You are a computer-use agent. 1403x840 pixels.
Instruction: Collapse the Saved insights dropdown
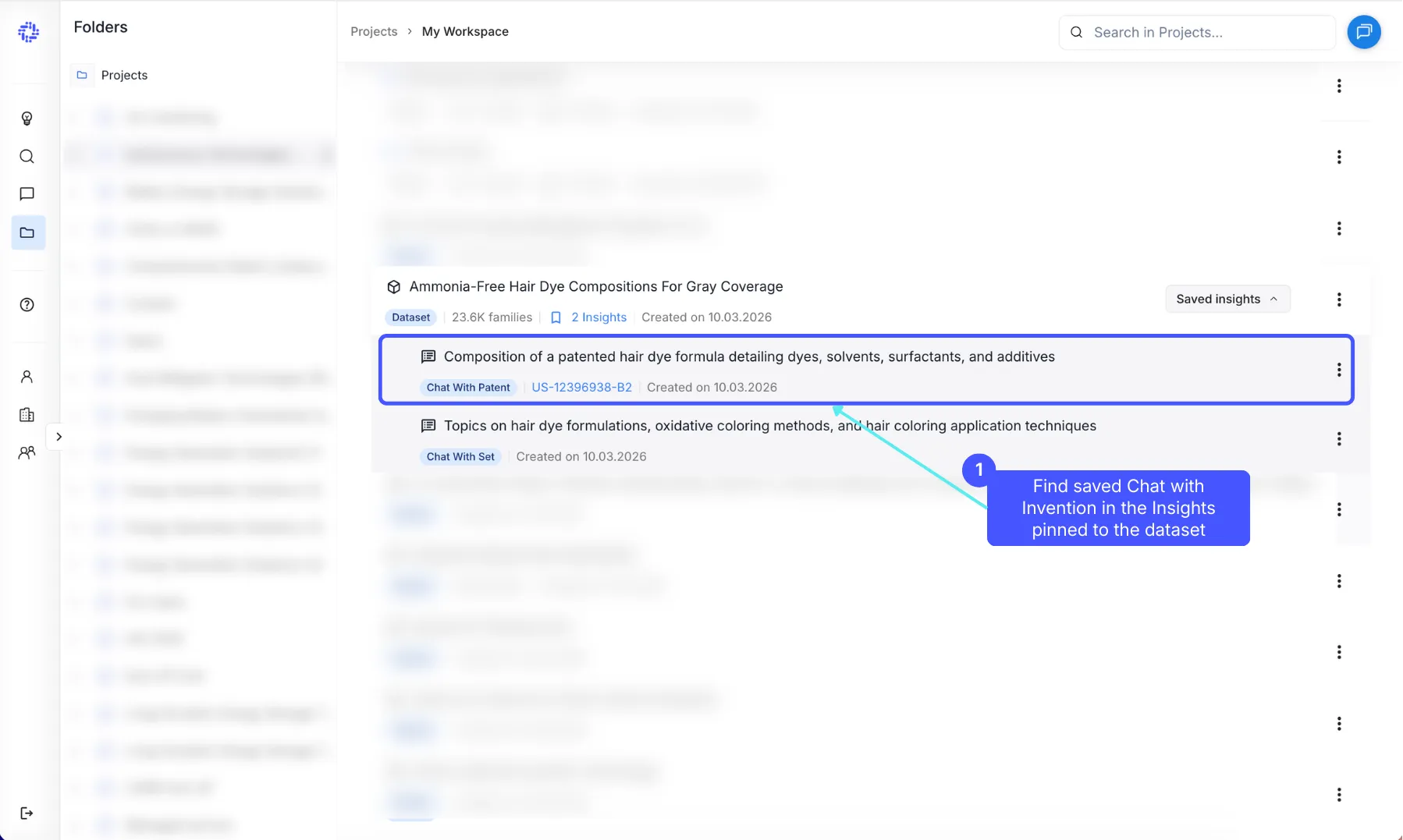coord(1227,299)
